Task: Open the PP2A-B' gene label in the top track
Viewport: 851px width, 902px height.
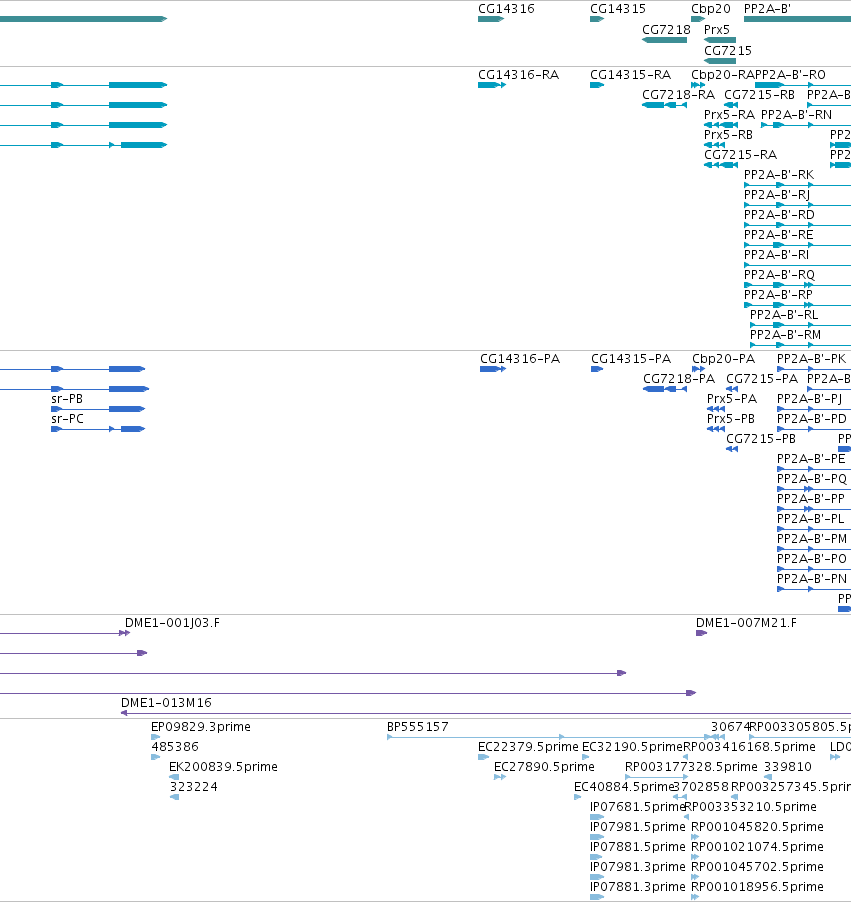Action: click(x=767, y=9)
